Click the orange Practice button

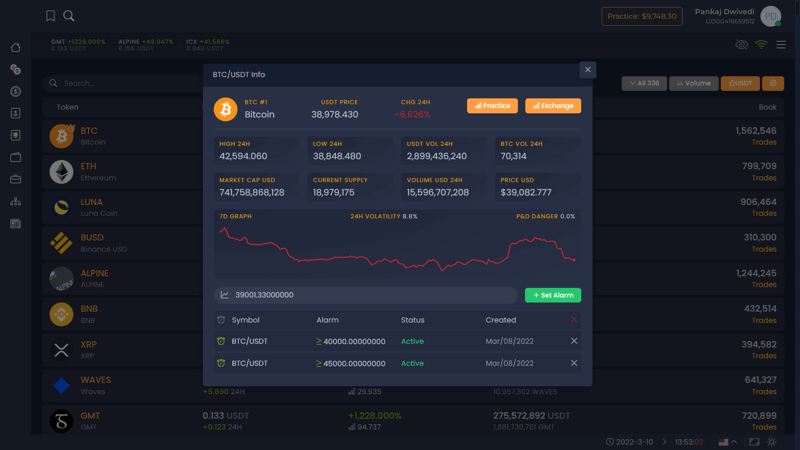[x=492, y=106]
